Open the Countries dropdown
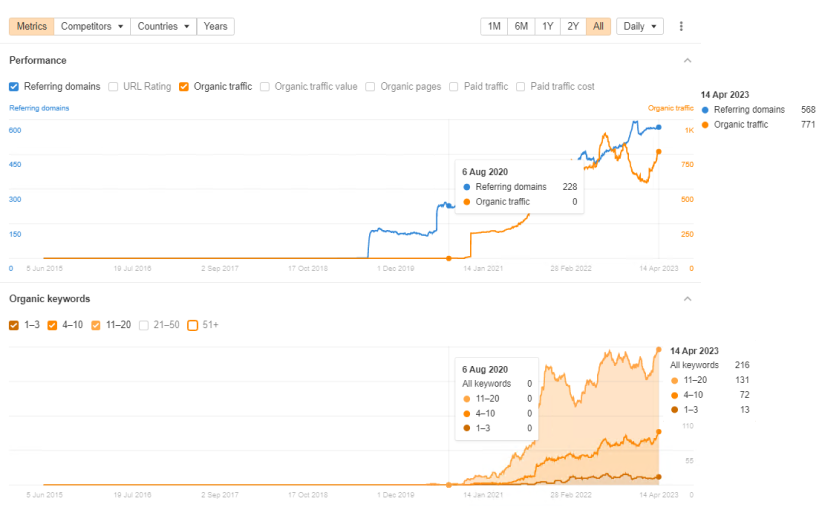Image resolution: width=825 pixels, height=525 pixels. tap(164, 26)
